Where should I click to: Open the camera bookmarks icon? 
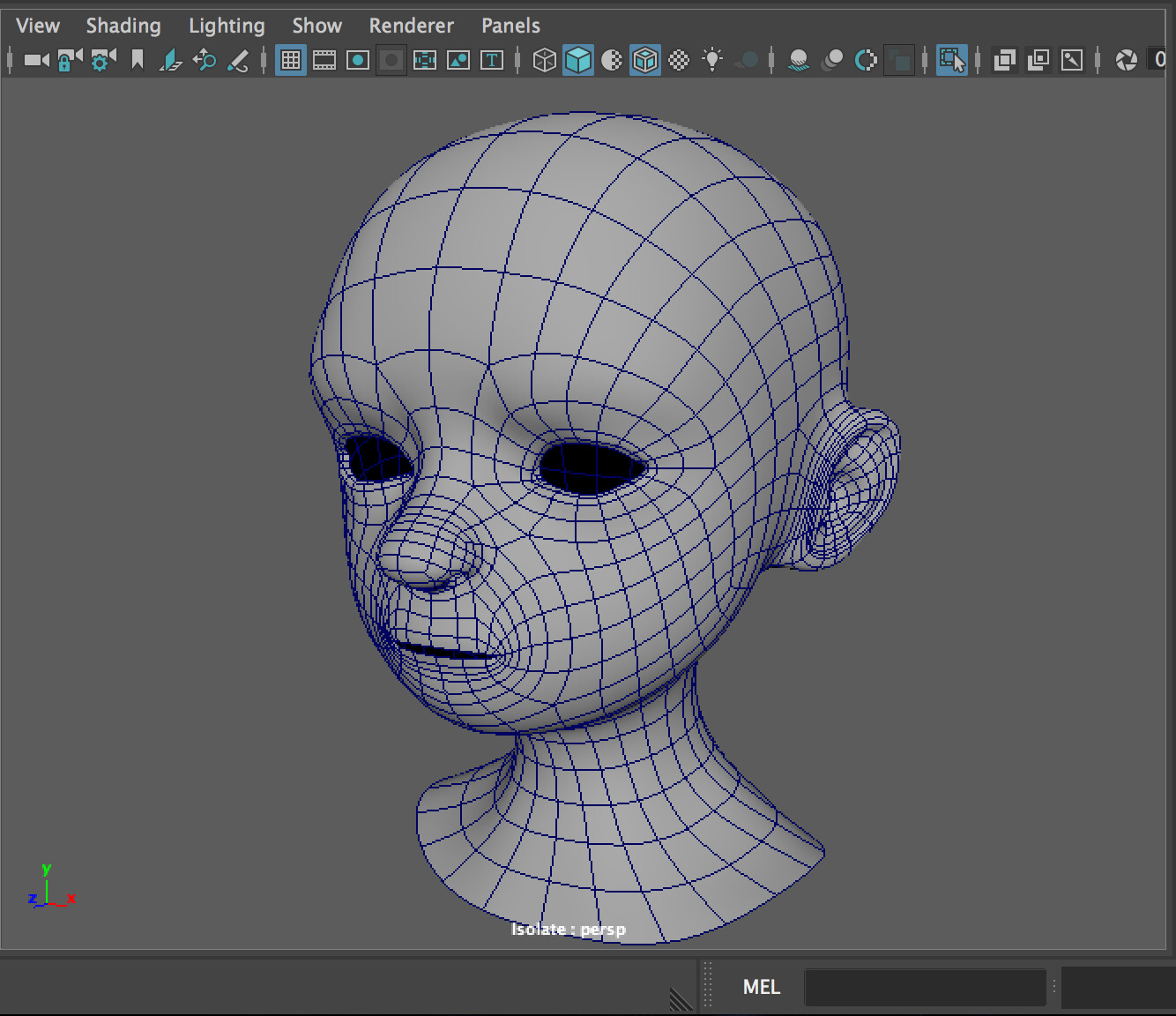tap(137, 59)
